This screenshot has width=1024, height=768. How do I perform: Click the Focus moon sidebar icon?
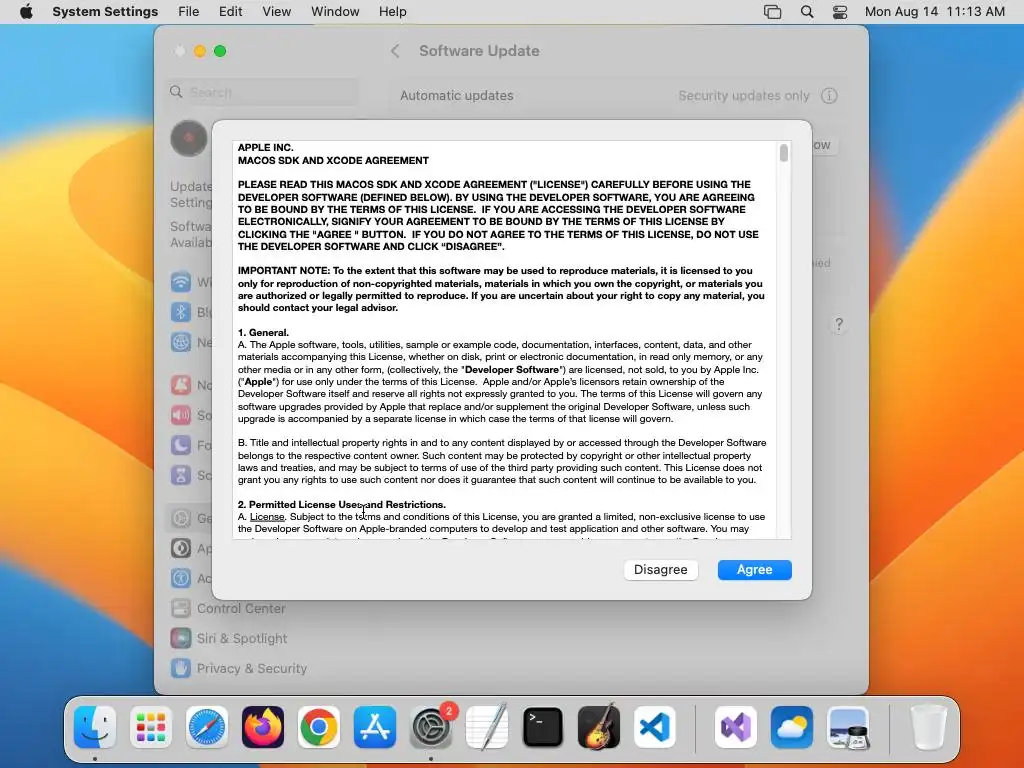pos(181,445)
